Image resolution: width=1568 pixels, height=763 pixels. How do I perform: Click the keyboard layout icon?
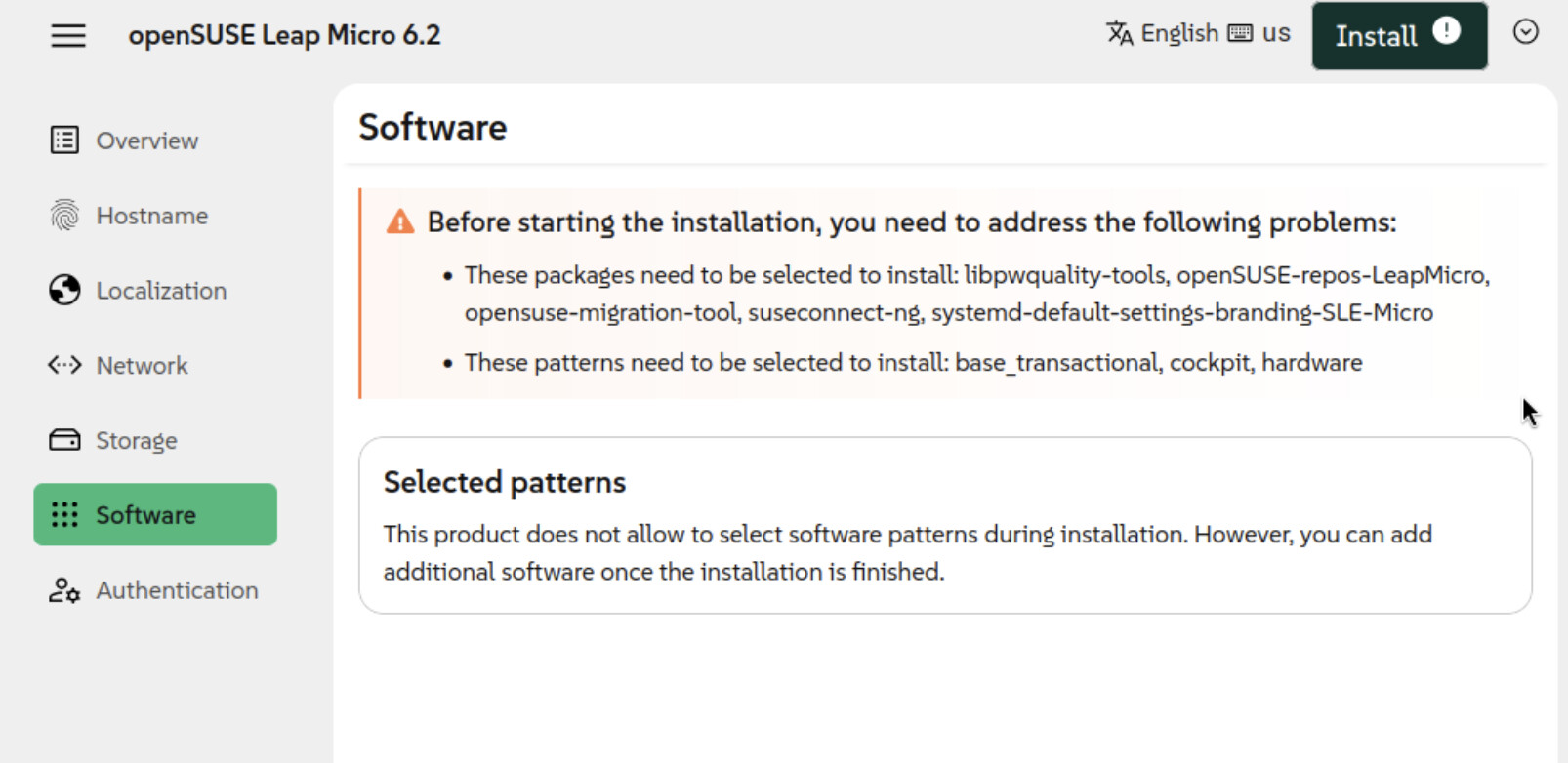pos(1240,34)
